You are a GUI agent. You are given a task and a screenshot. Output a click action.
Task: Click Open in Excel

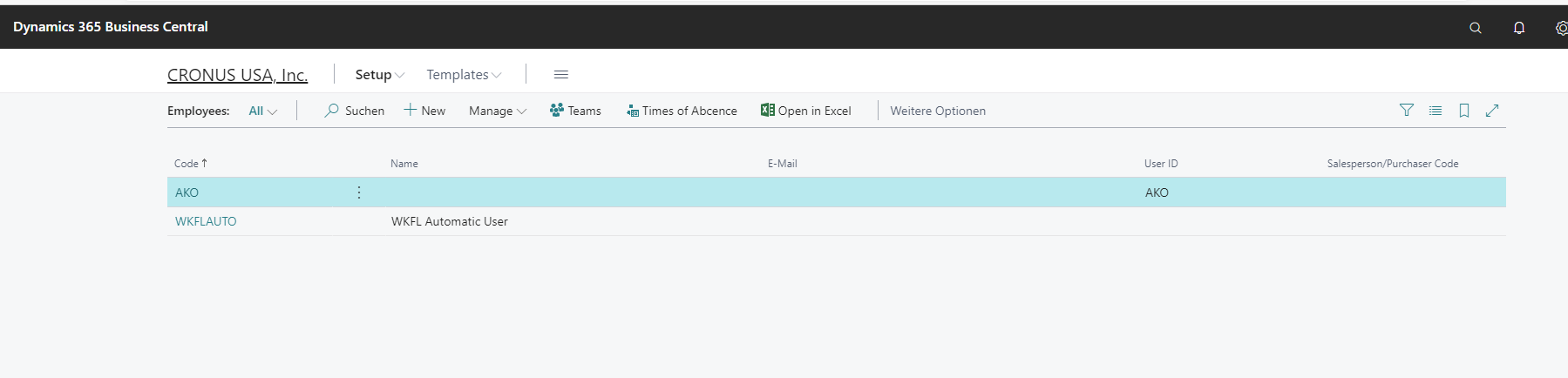(x=805, y=111)
